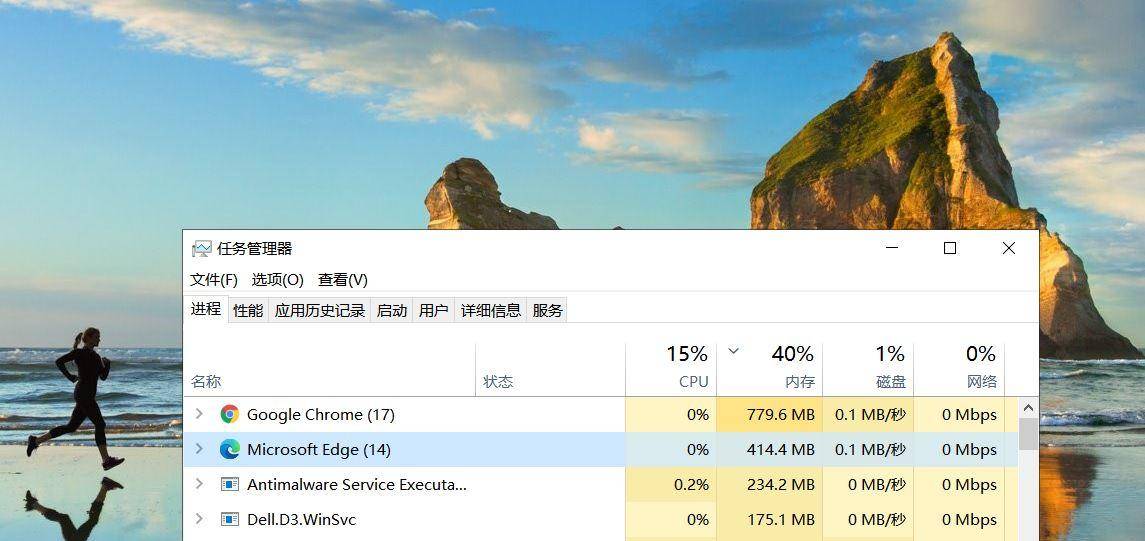Sort processes by CPU column header
The height and width of the screenshot is (541, 1145).
point(671,368)
